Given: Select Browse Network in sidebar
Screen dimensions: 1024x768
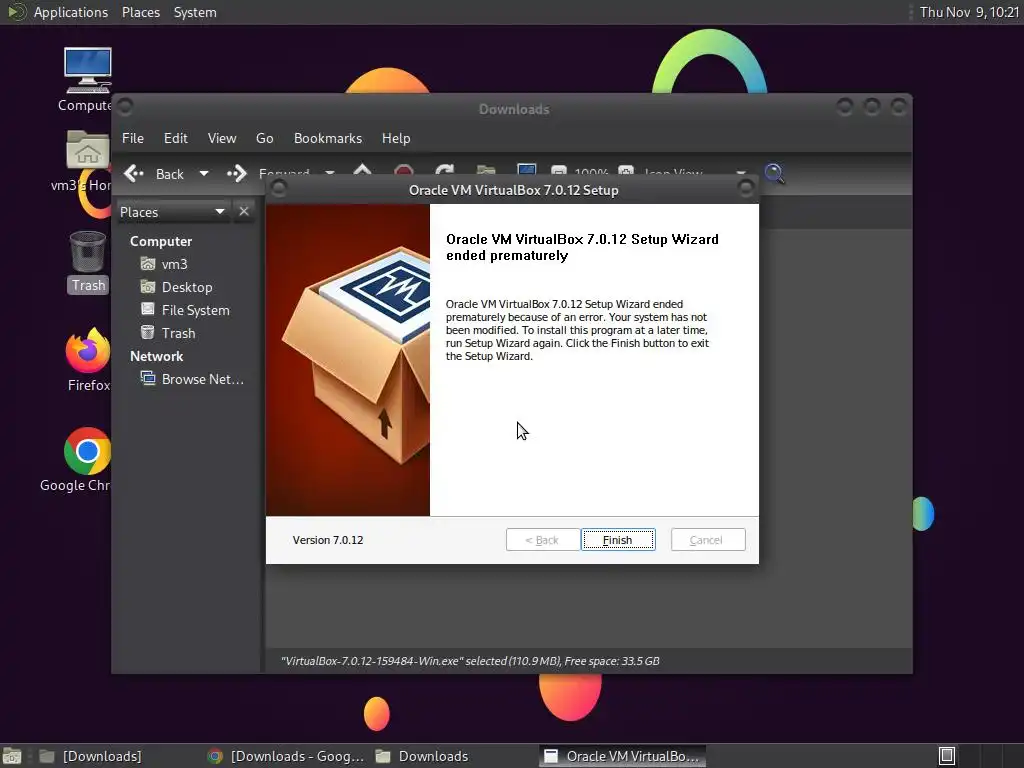Looking at the screenshot, I should (x=193, y=379).
